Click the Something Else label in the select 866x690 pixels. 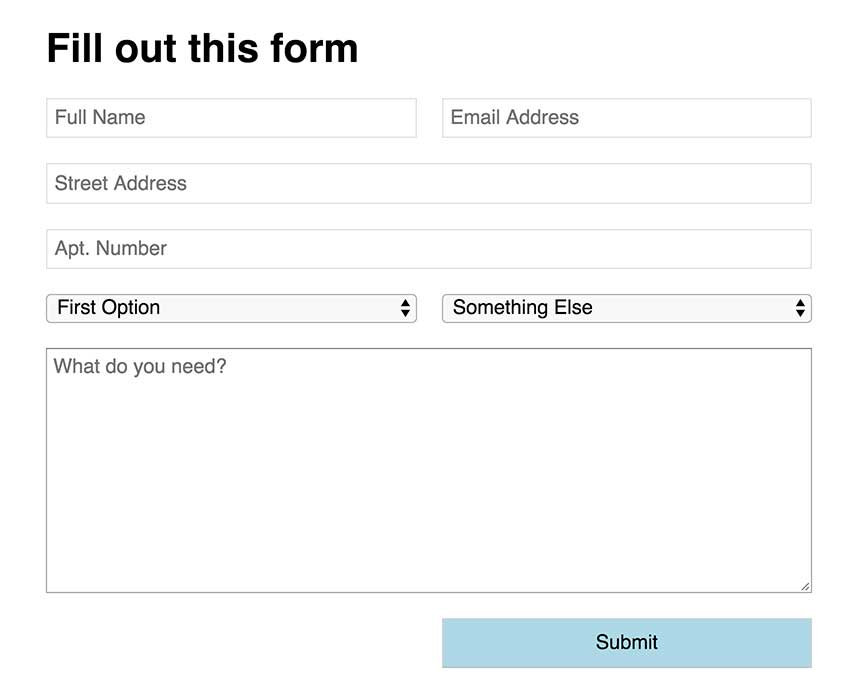522,308
